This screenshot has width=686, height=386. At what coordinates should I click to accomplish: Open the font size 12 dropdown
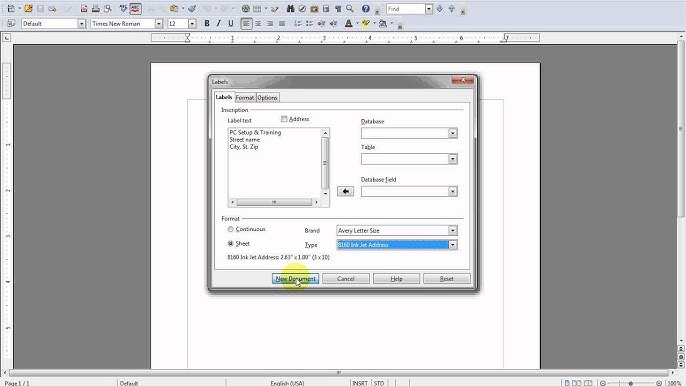pyautogui.click(x=192, y=24)
